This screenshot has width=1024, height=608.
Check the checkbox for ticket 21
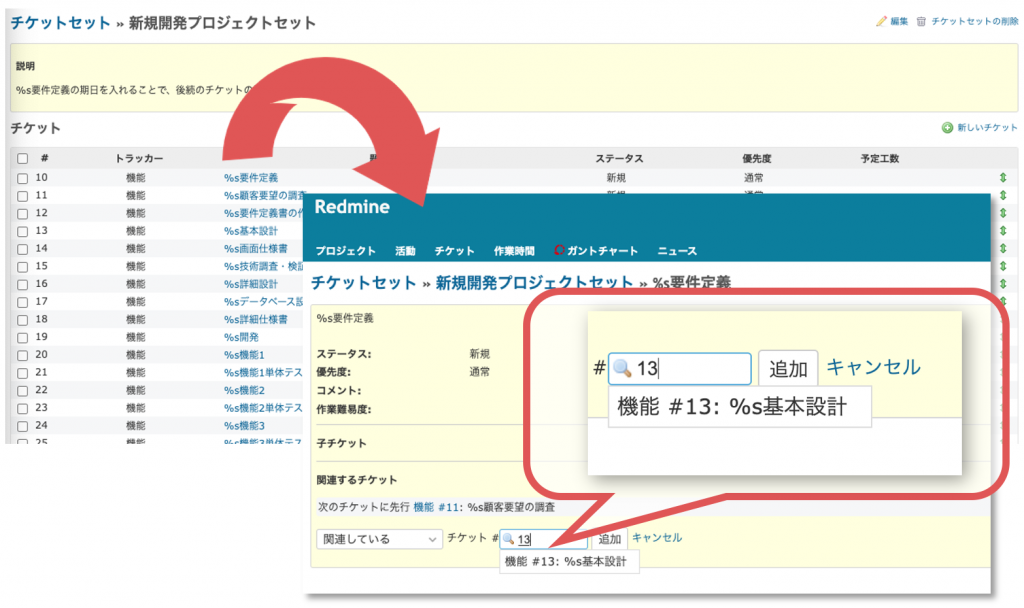click(23, 373)
